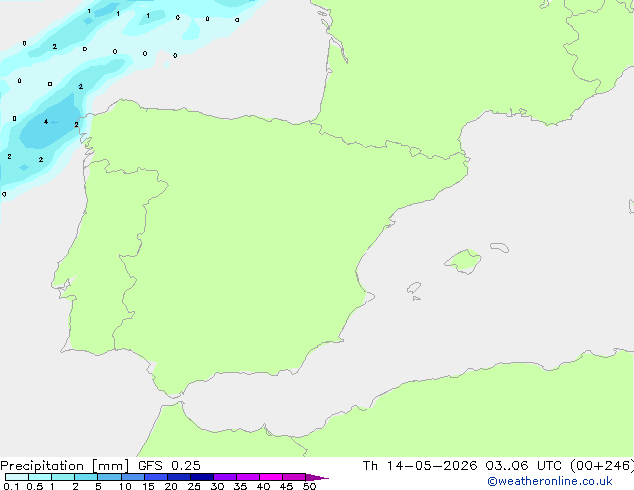Click the Menorca island outline

tap(500, 247)
